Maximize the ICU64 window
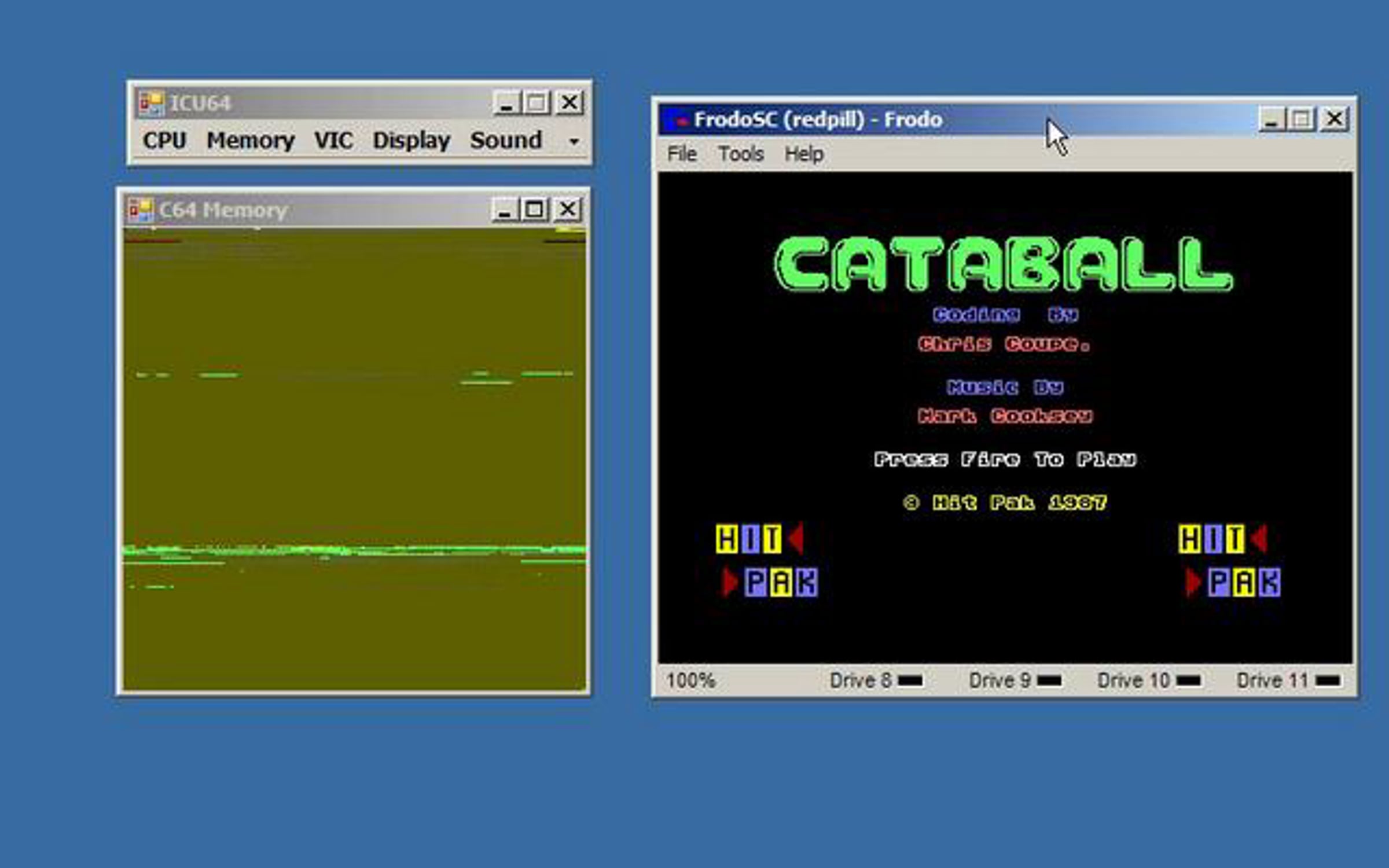The image size is (1389, 868). [537, 103]
